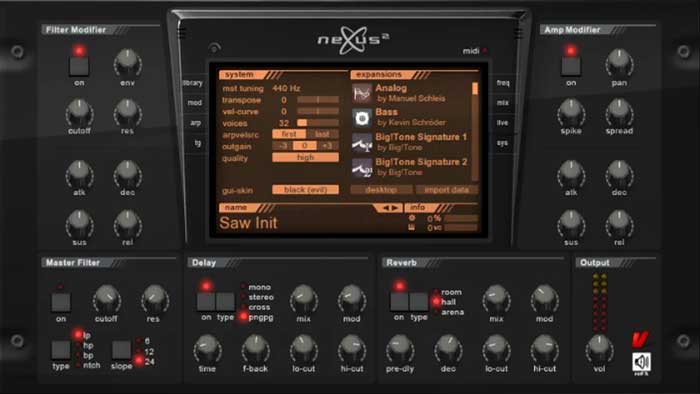This screenshot has height=394, width=700.
Task: Click the speaker icon below the red V logo
Action: click(642, 361)
